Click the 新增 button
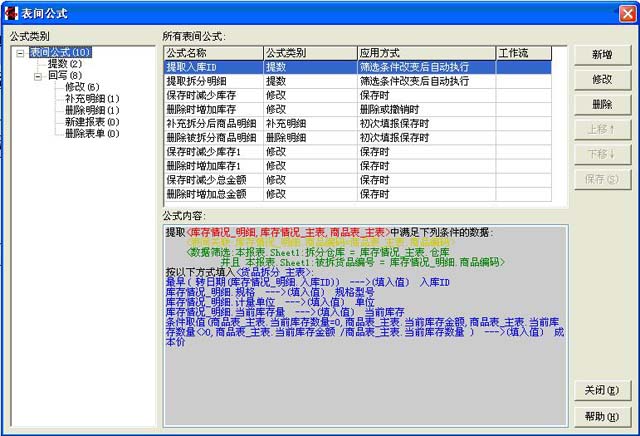This screenshot has height=436, width=640. 601,54
